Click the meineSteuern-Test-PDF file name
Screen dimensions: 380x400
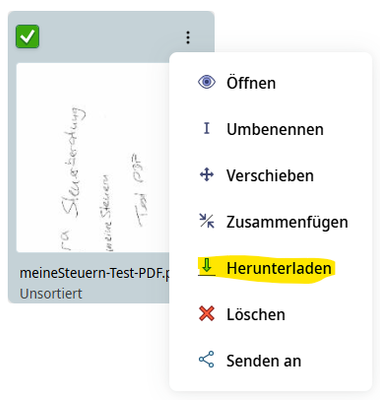95,274
